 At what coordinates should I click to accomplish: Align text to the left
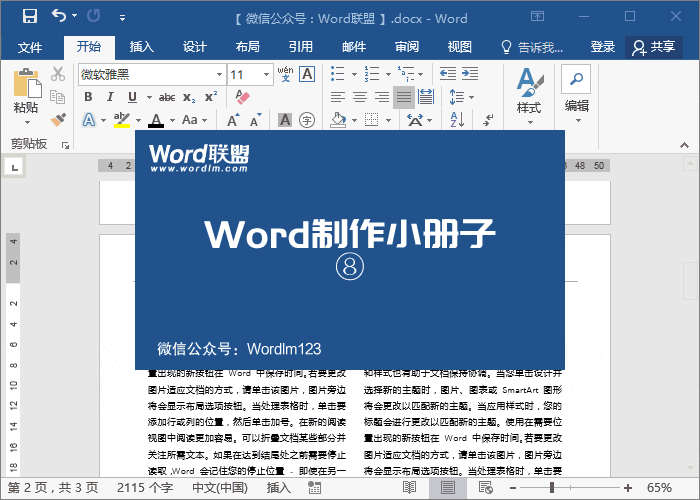pyautogui.click(x=338, y=97)
